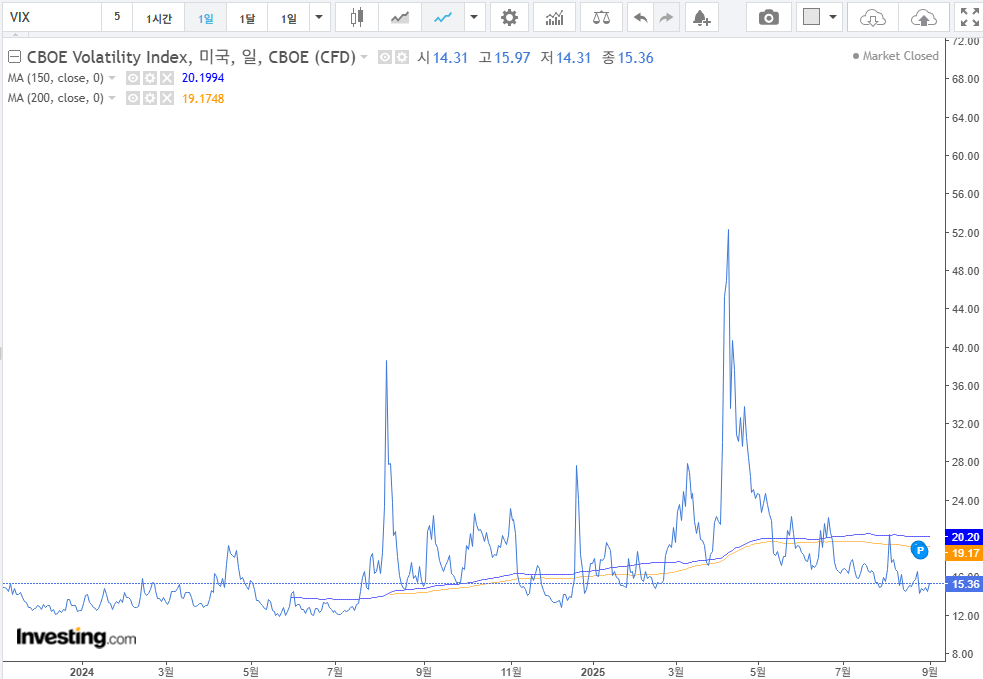Select the highlighted 1일 interval

click(206, 17)
